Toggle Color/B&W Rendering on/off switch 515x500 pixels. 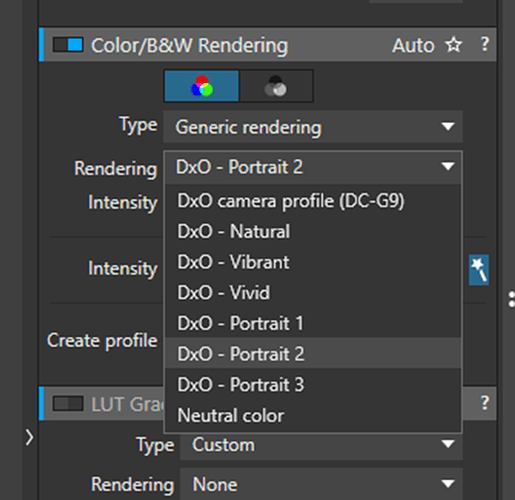tap(68, 45)
